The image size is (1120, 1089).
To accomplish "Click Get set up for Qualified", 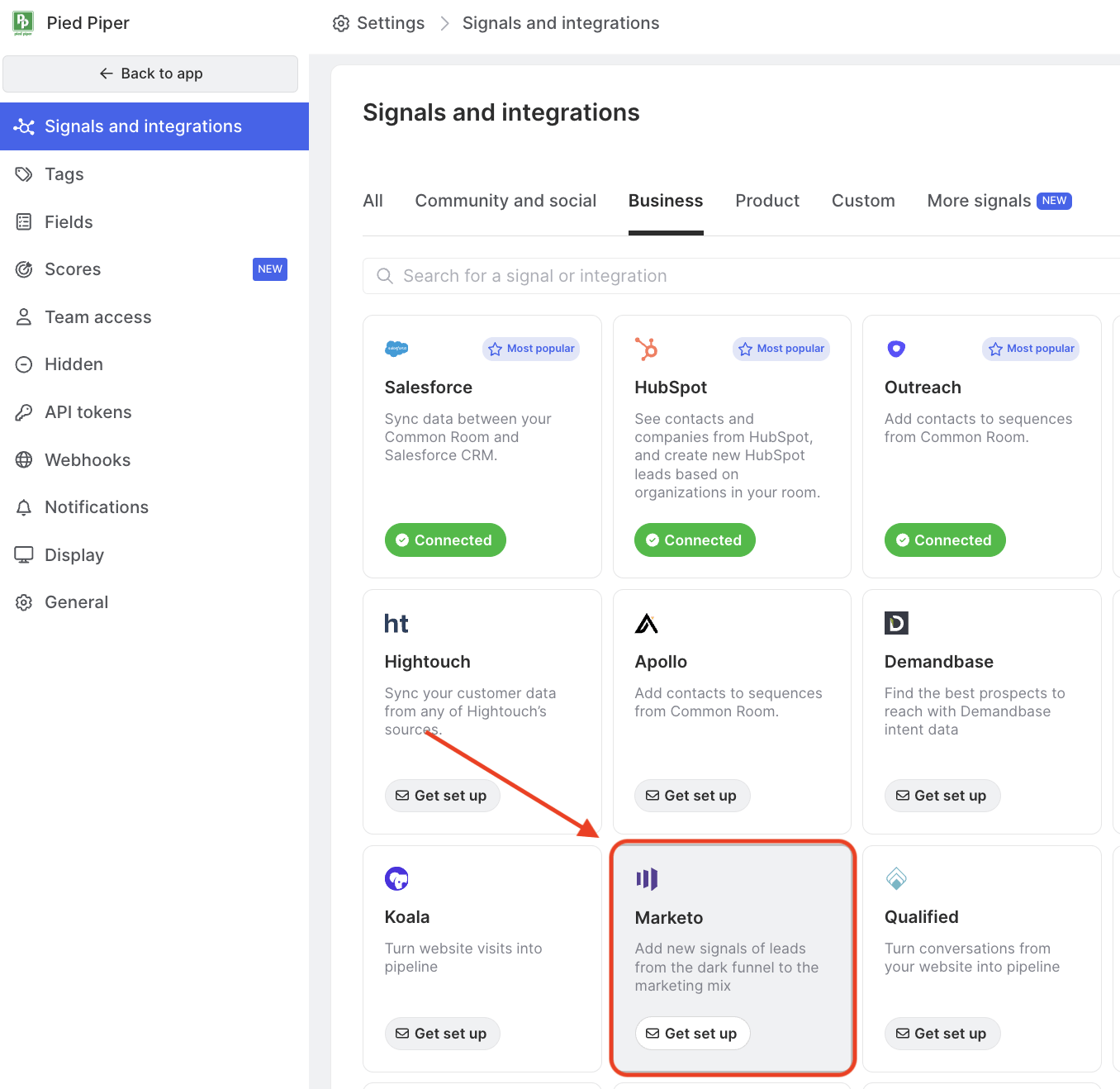I will [x=942, y=1034].
